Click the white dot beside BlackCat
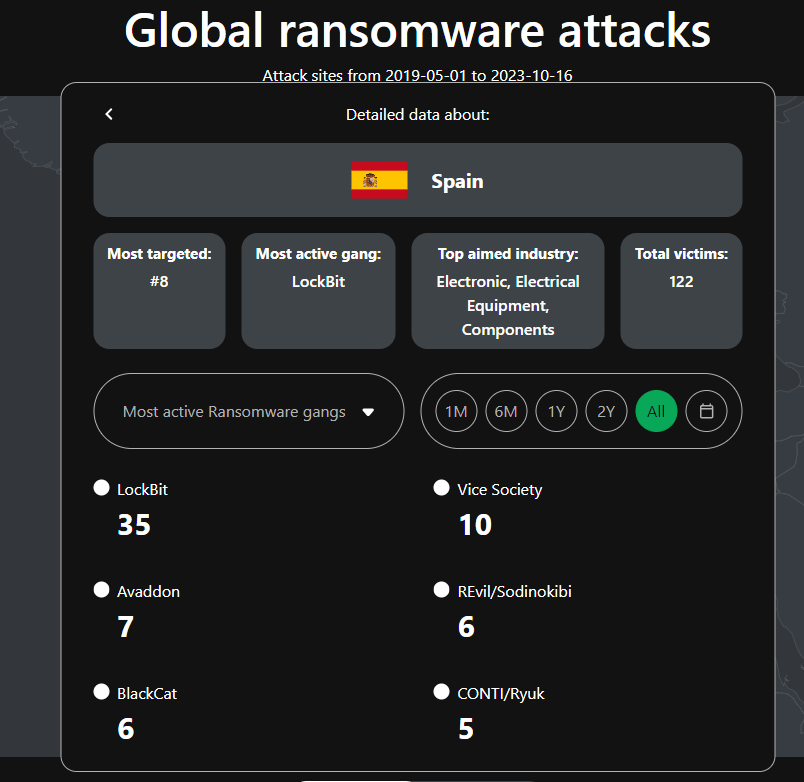Viewport: 804px width, 782px height. click(101, 692)
